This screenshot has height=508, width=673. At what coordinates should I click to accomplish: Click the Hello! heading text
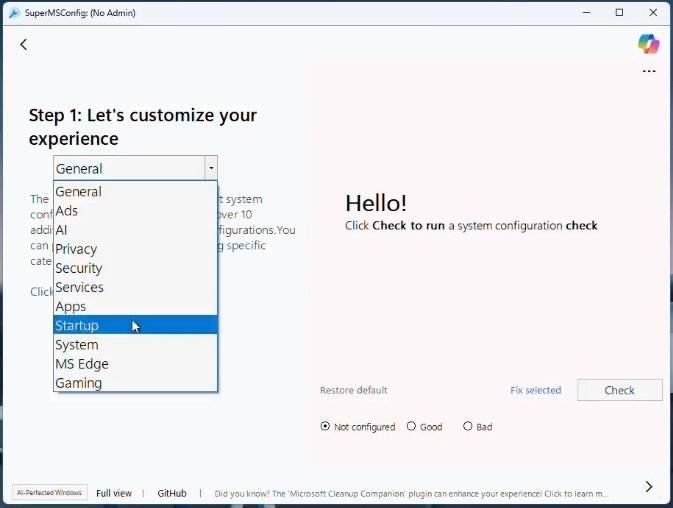(x=376, y=203)
